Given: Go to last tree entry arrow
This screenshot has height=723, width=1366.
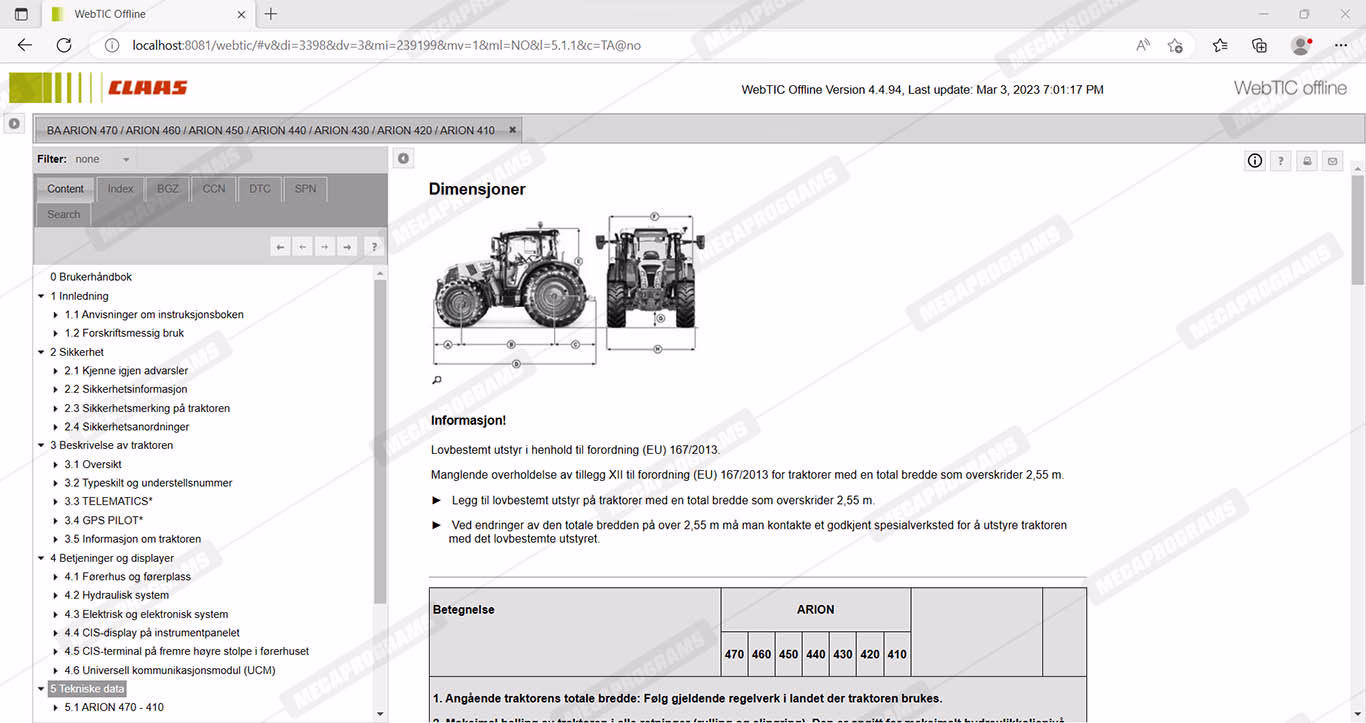Looking at the screenshot, I should (346, 246).
